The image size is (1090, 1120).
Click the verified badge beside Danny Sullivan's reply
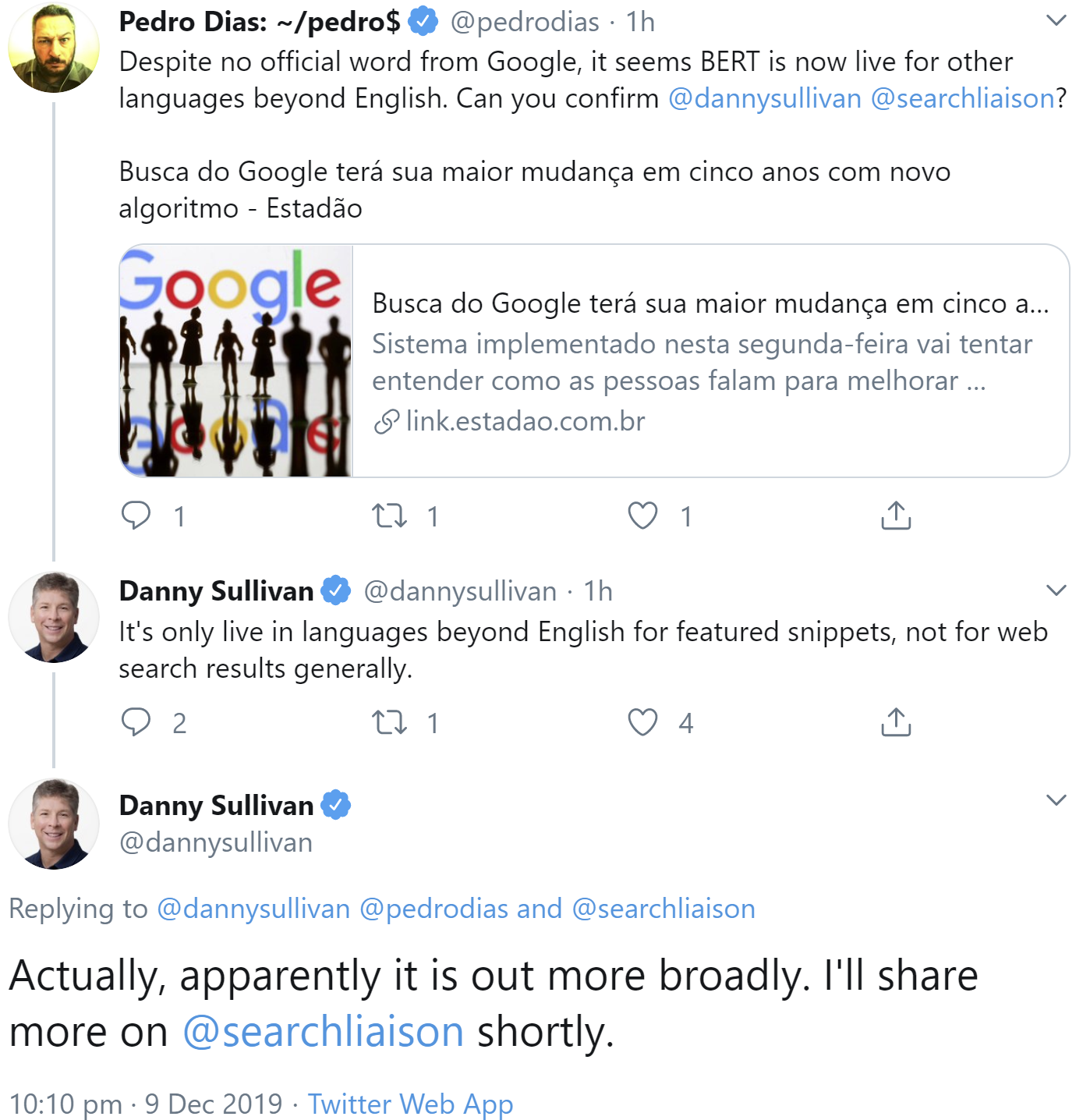(x=335, y=590)
